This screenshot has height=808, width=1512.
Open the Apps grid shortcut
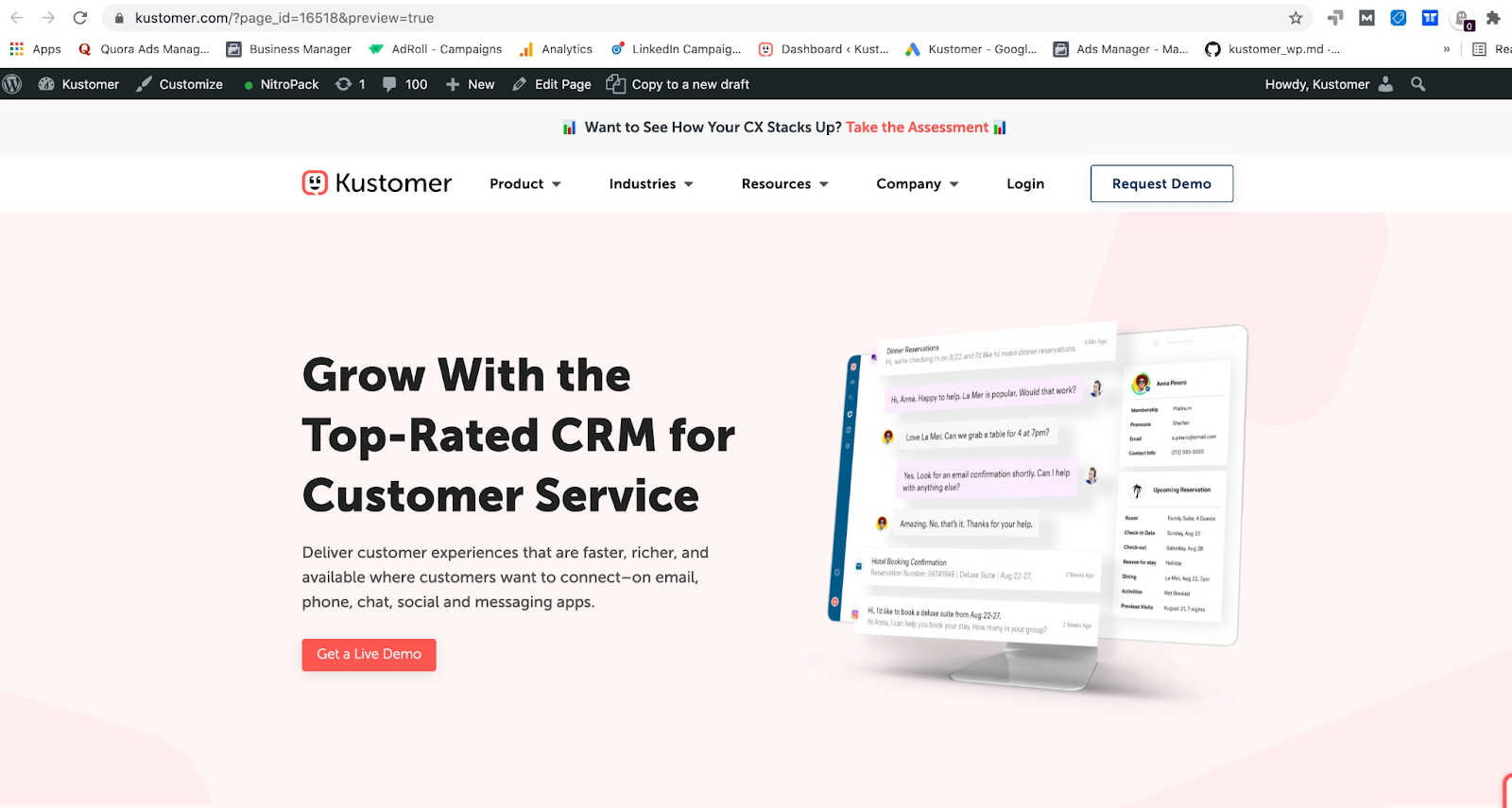pos(35,49)
